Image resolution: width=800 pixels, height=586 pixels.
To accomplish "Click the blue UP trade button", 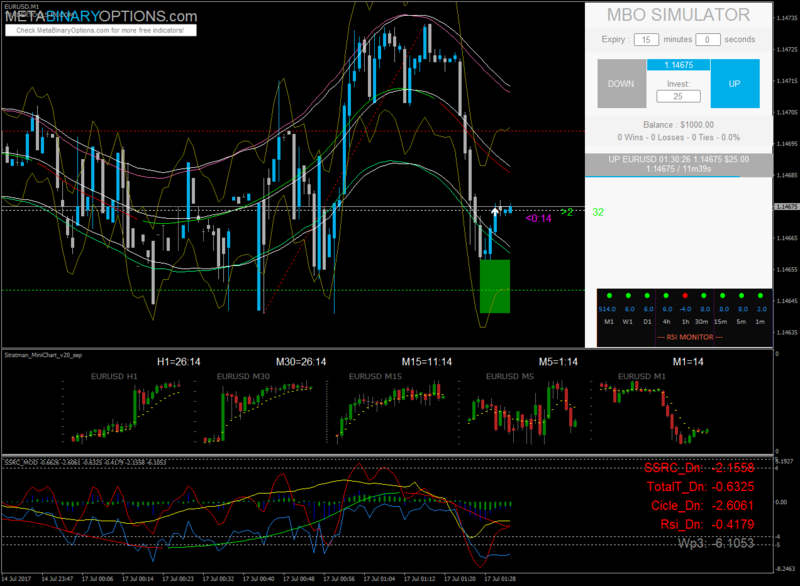I will 735,84.
